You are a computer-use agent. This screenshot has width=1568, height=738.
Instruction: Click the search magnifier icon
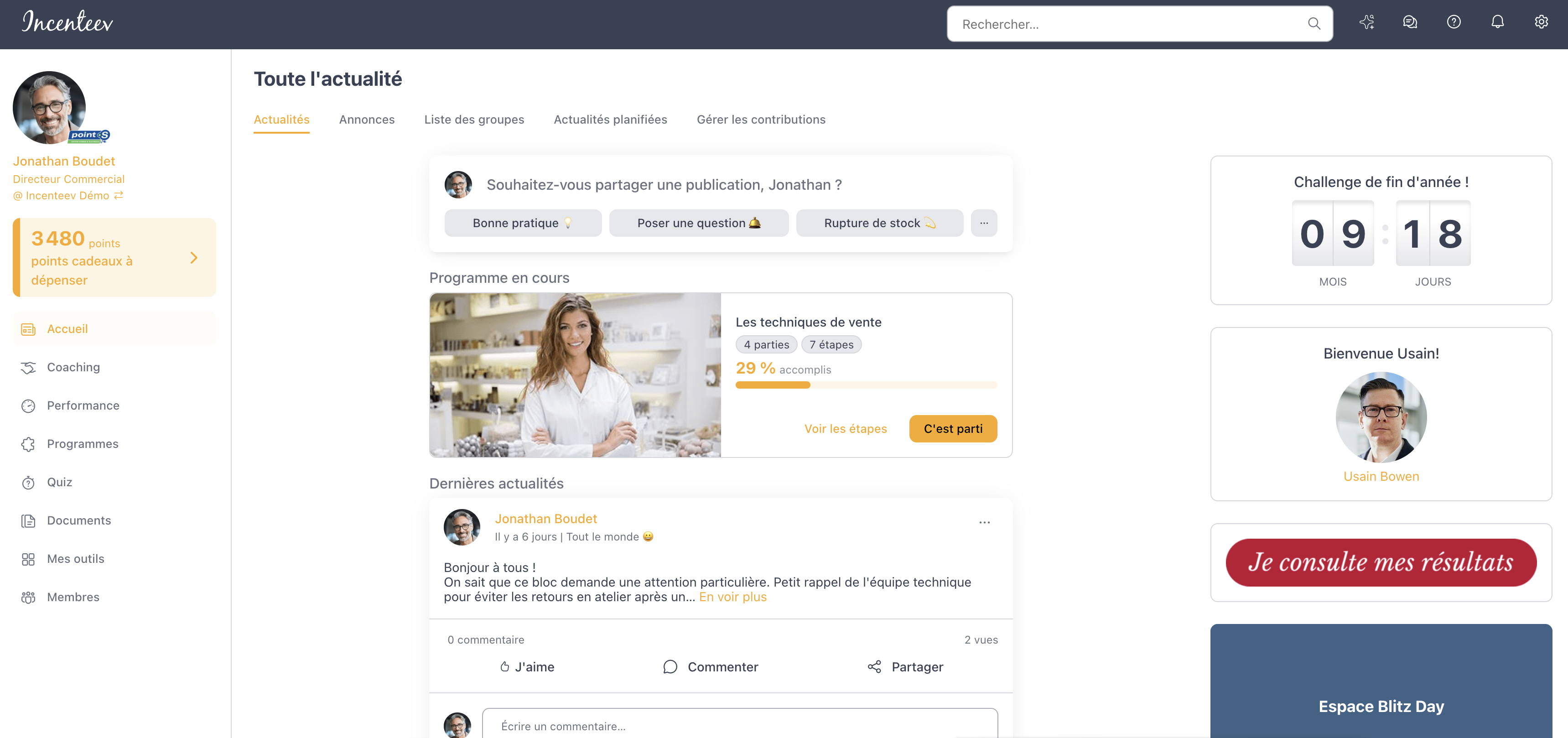tap(1314, 24)
